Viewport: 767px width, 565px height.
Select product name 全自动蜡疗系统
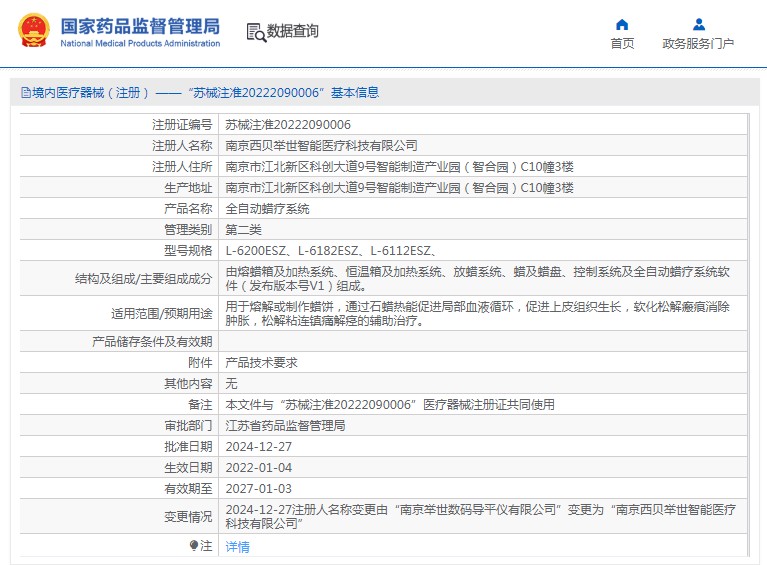coord(267,209)
